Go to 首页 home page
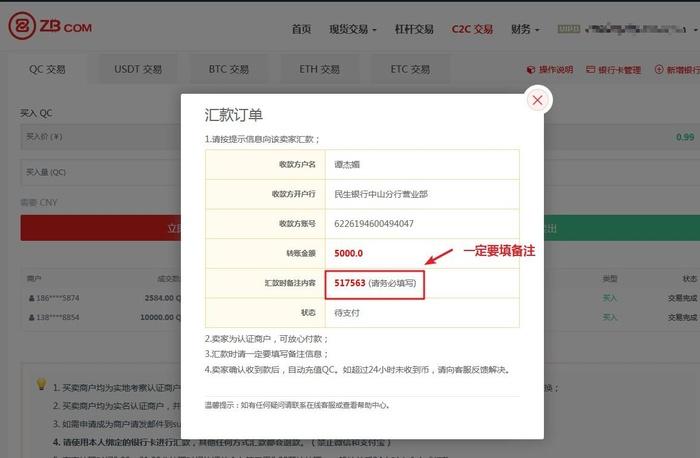 pos(301,29)
